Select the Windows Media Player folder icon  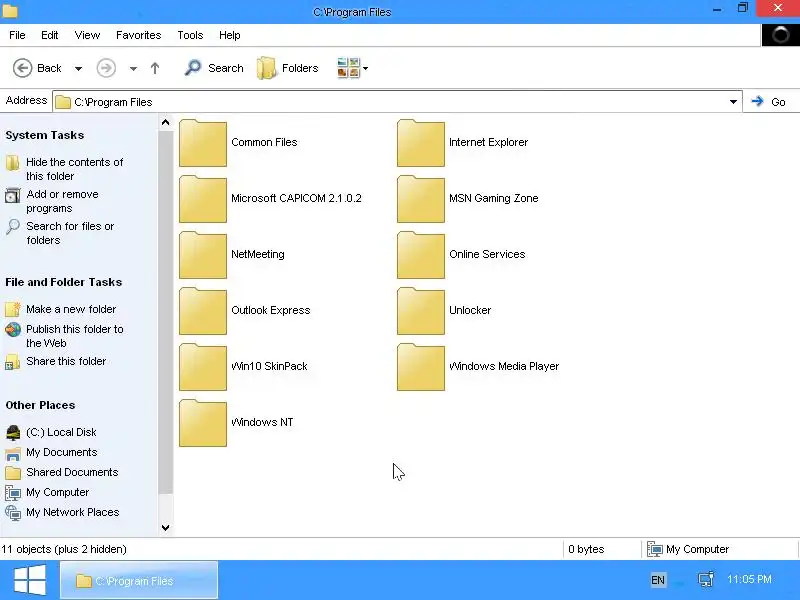(x=420, y=367)
